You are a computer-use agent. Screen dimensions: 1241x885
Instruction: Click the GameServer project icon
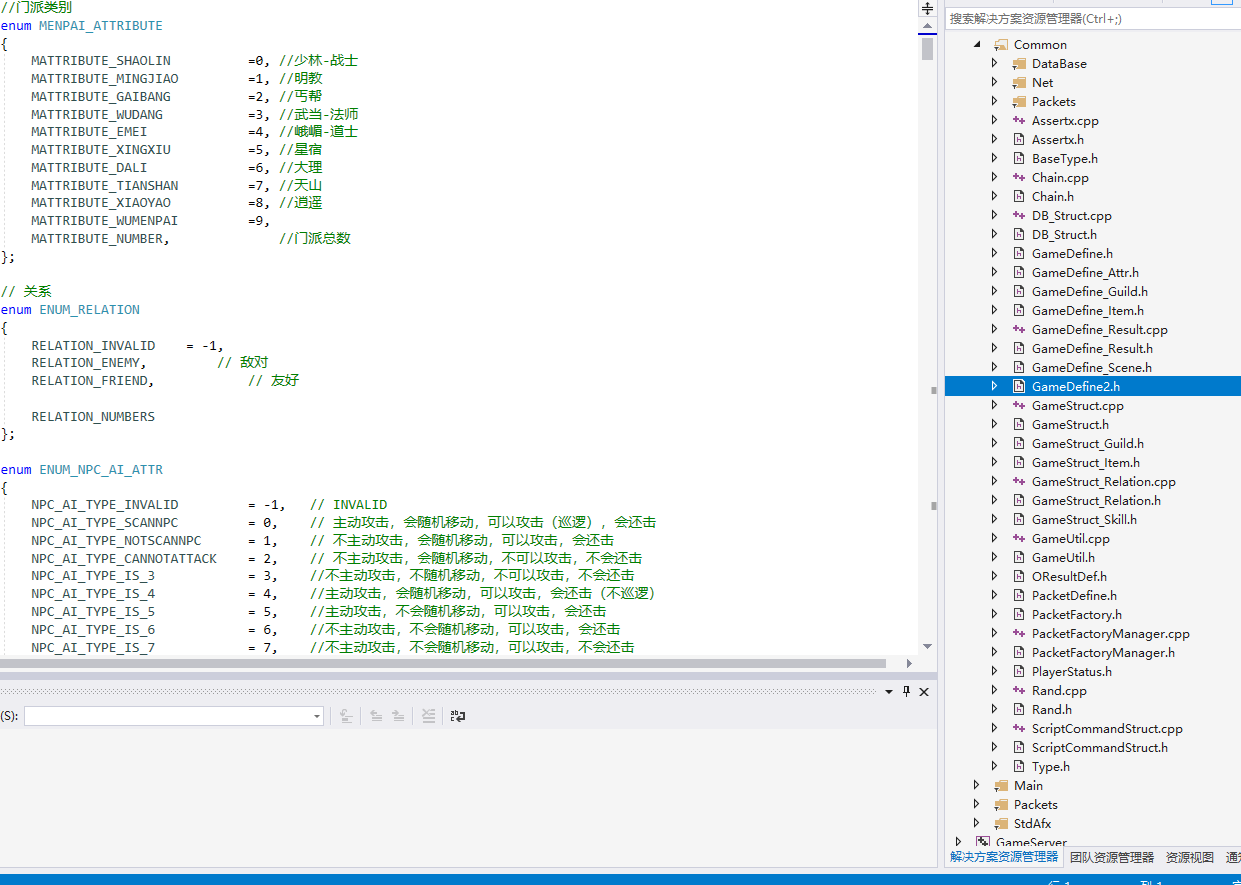click(x=983, y=843)
